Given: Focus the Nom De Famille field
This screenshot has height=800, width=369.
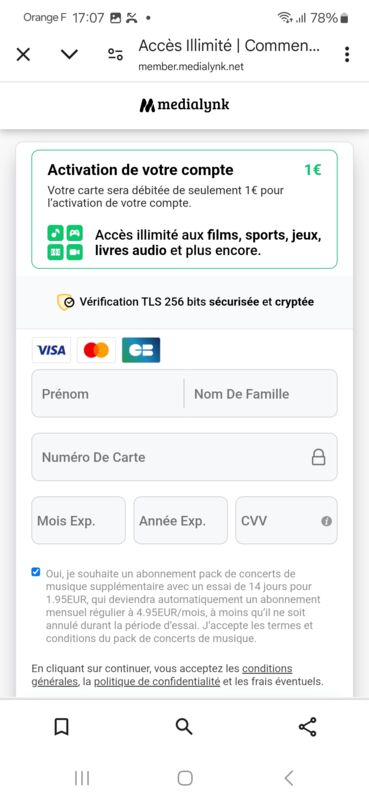Looking at the screenshot, I should tap(261, 393).
